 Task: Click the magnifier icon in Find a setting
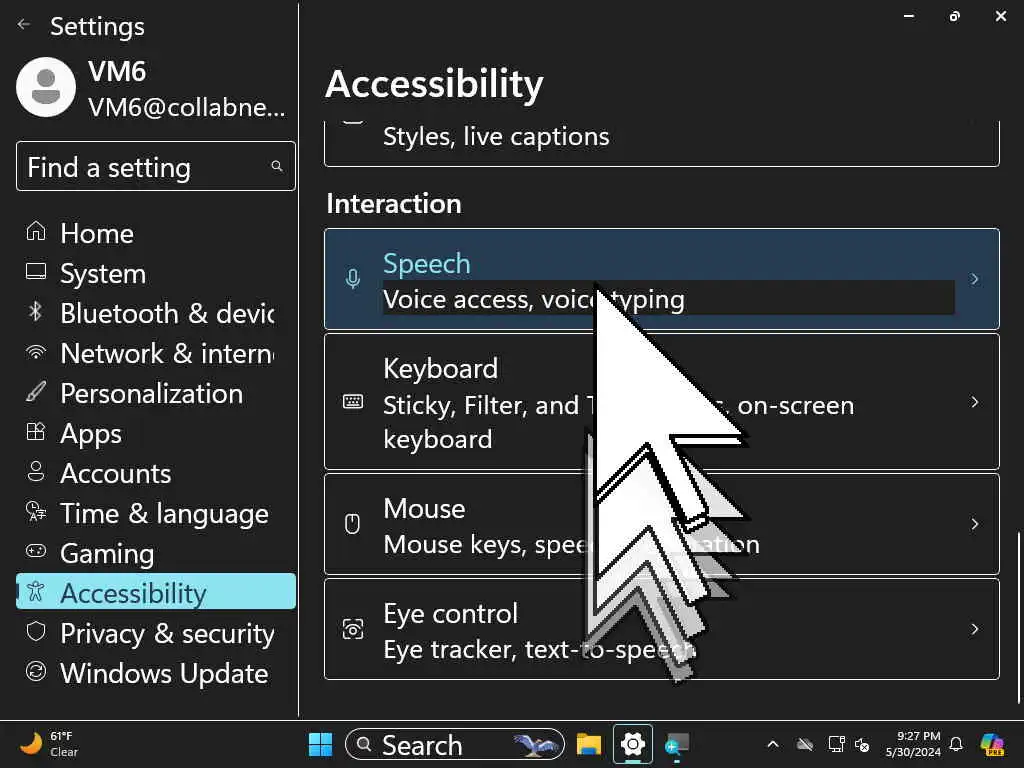coord(277,167)
